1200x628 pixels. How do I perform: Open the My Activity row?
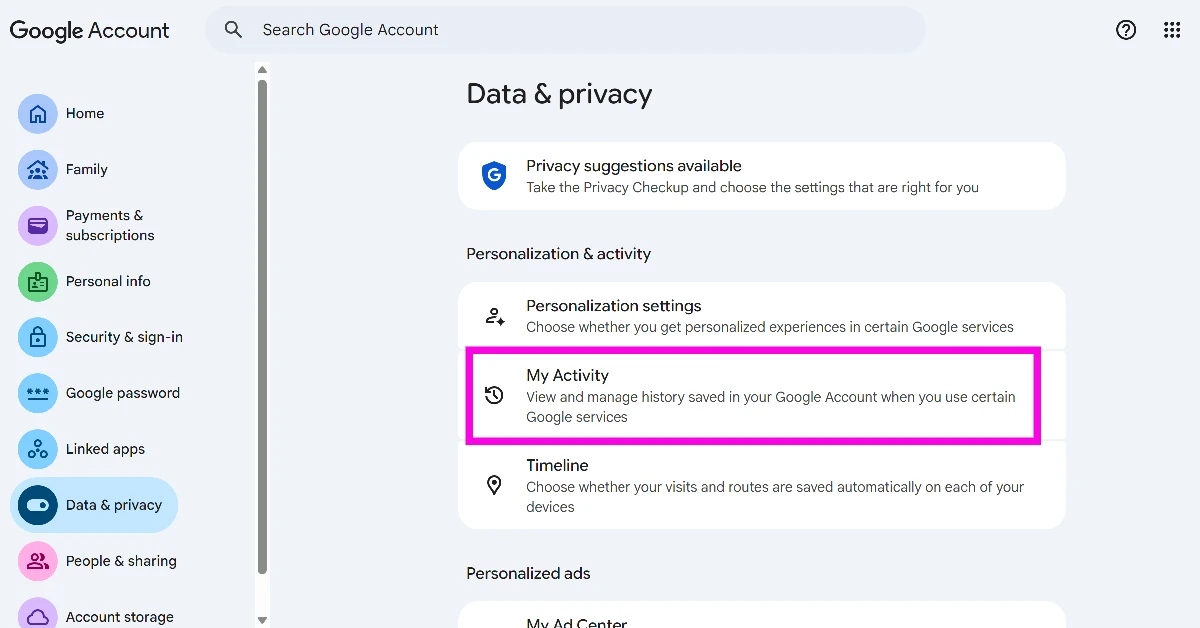pos(762,395)
